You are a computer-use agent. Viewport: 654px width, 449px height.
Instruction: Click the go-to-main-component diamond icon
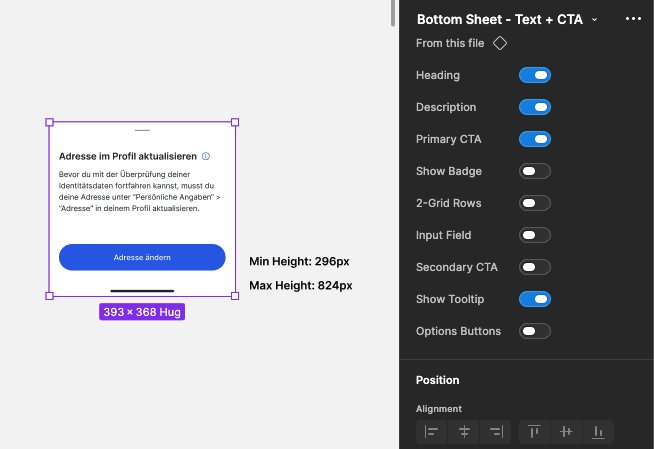(x=500, y=43)
